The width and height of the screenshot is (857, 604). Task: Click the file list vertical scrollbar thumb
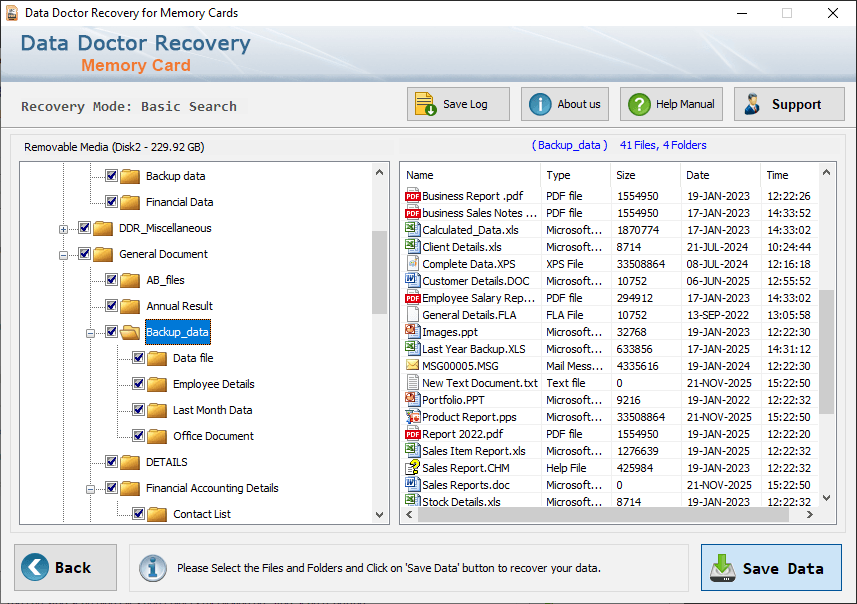(826, 351)
